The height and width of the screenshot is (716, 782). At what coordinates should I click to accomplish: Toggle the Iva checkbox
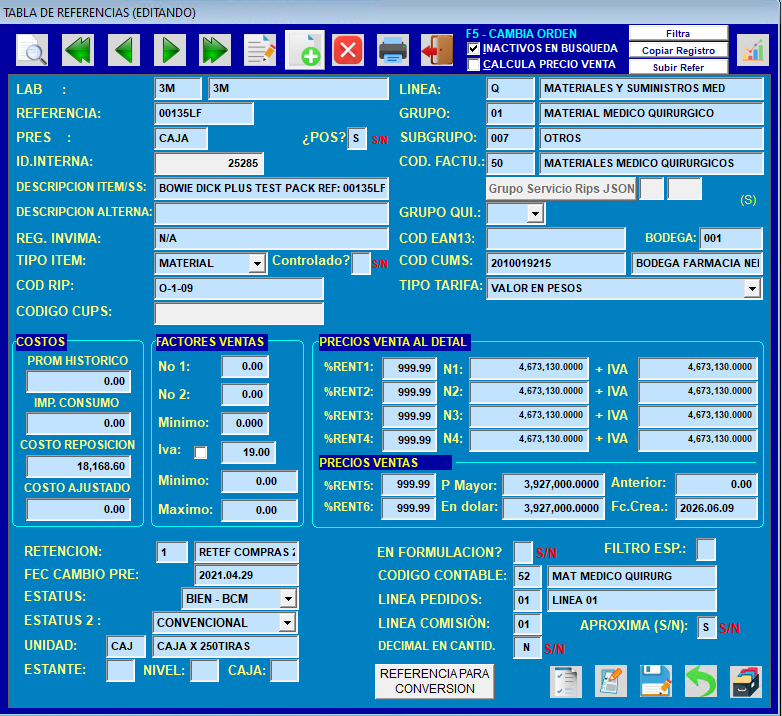200,452
